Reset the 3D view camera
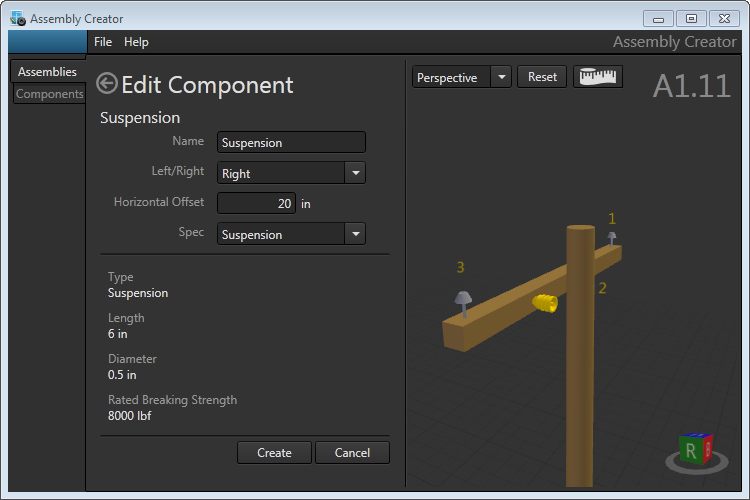Image resolution: width=750 pixels, height=500 pixels. tap(542, 77)
